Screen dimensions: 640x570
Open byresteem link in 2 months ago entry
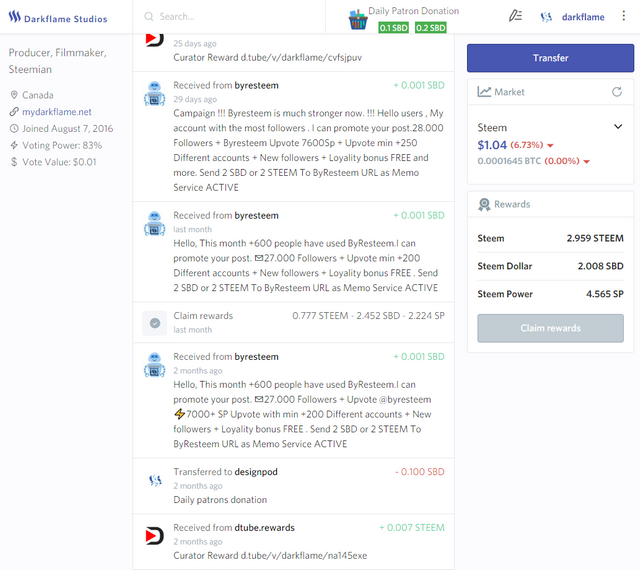256,357
